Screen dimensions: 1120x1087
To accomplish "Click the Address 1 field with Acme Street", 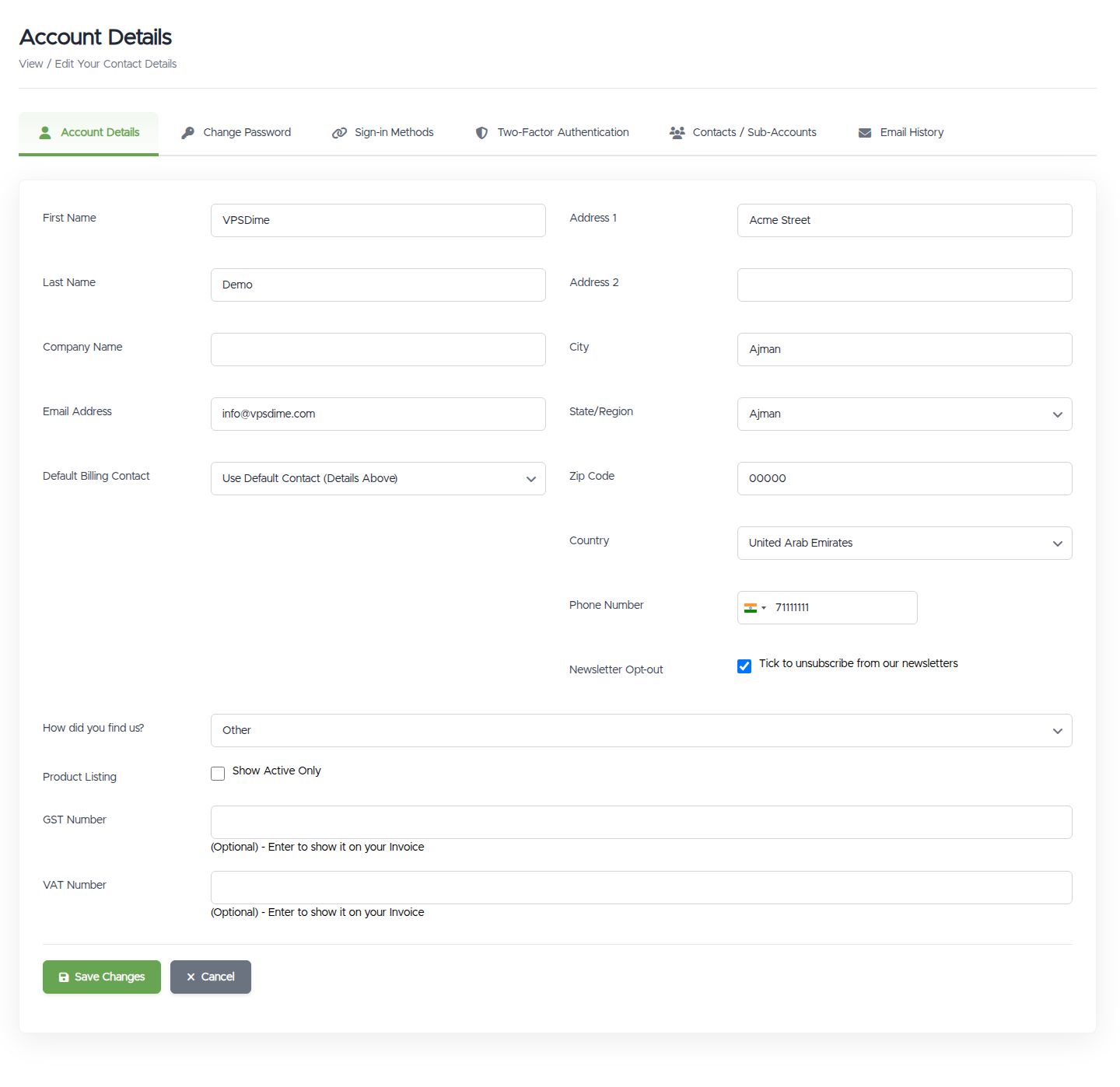I will [905, 221].
